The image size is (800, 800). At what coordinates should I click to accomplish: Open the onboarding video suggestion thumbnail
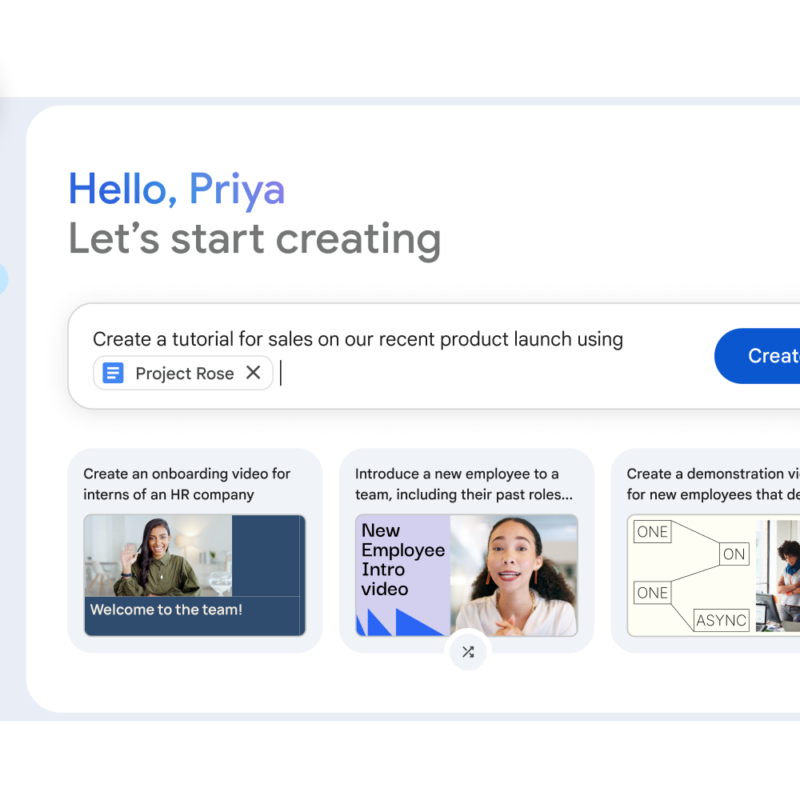click(194, 576)
